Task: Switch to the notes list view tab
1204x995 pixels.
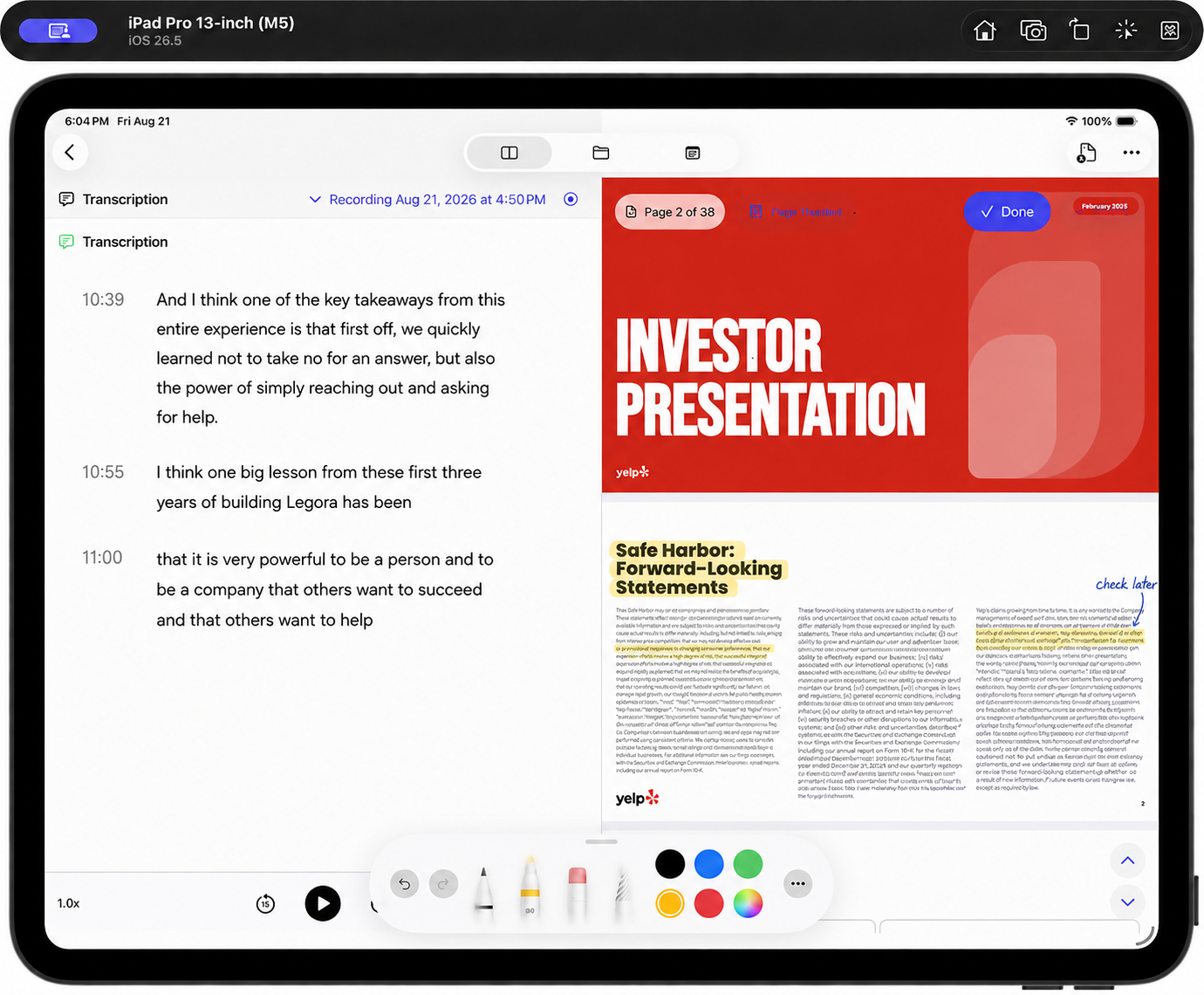Action: pyautogui.click(x=693, y=153)
